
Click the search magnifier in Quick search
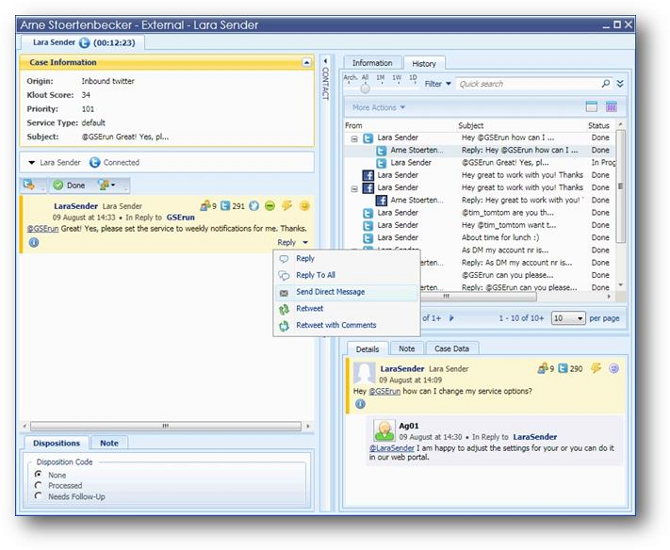coord(607,84)
